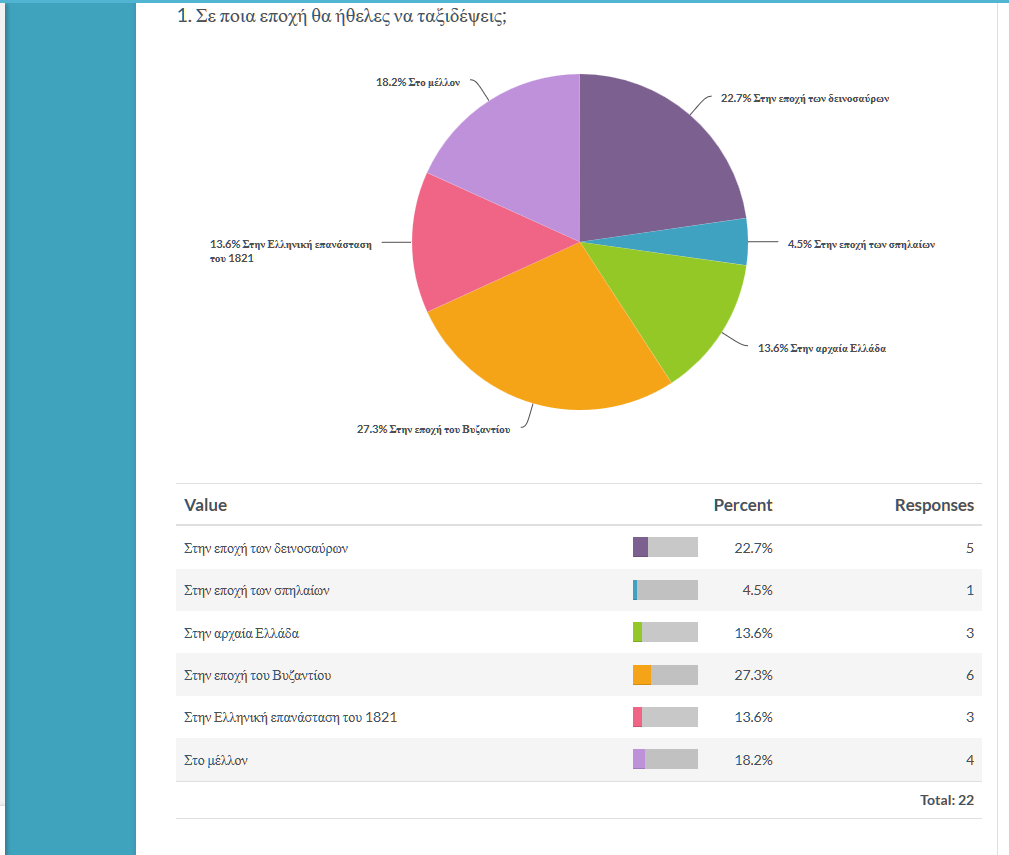
Task: Click the "27.3% Στην εποχή του Βυζαντίου" chart label
Action: pos(433,429)
